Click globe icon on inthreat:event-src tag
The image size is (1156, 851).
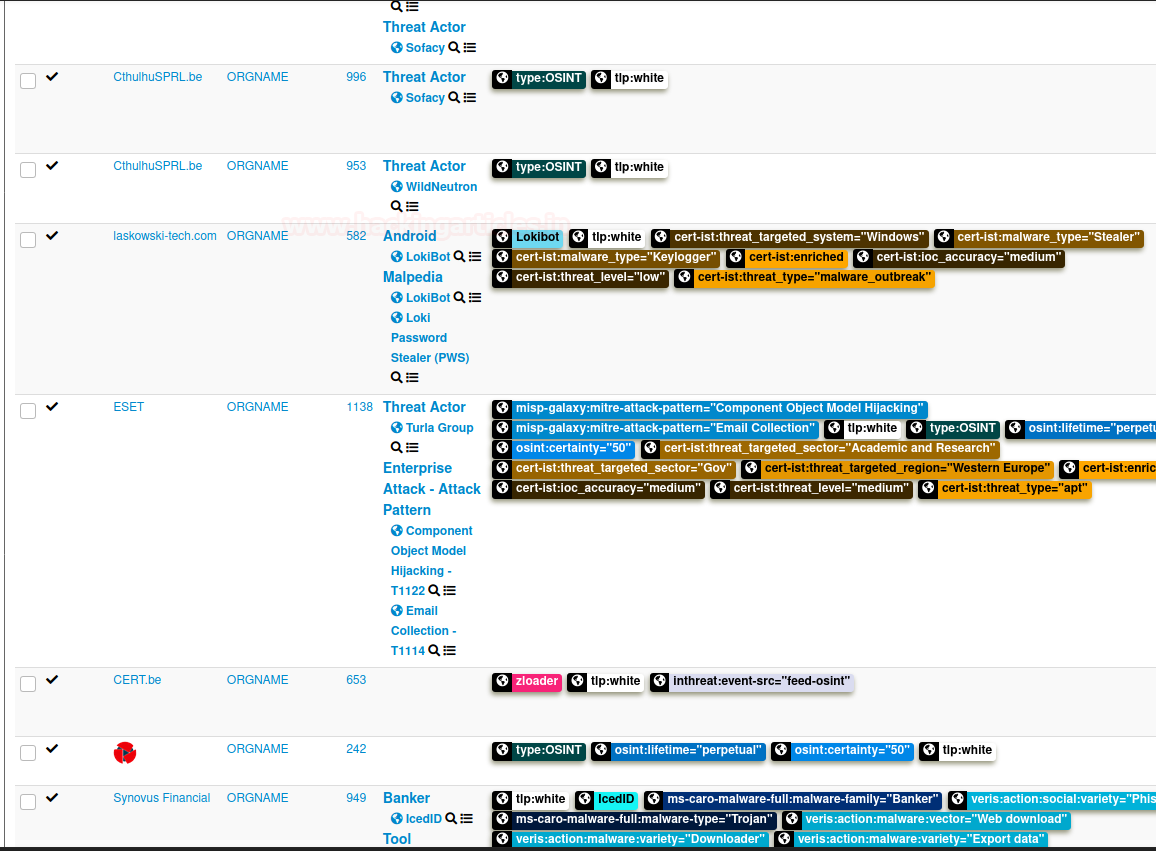pos(659,681)
